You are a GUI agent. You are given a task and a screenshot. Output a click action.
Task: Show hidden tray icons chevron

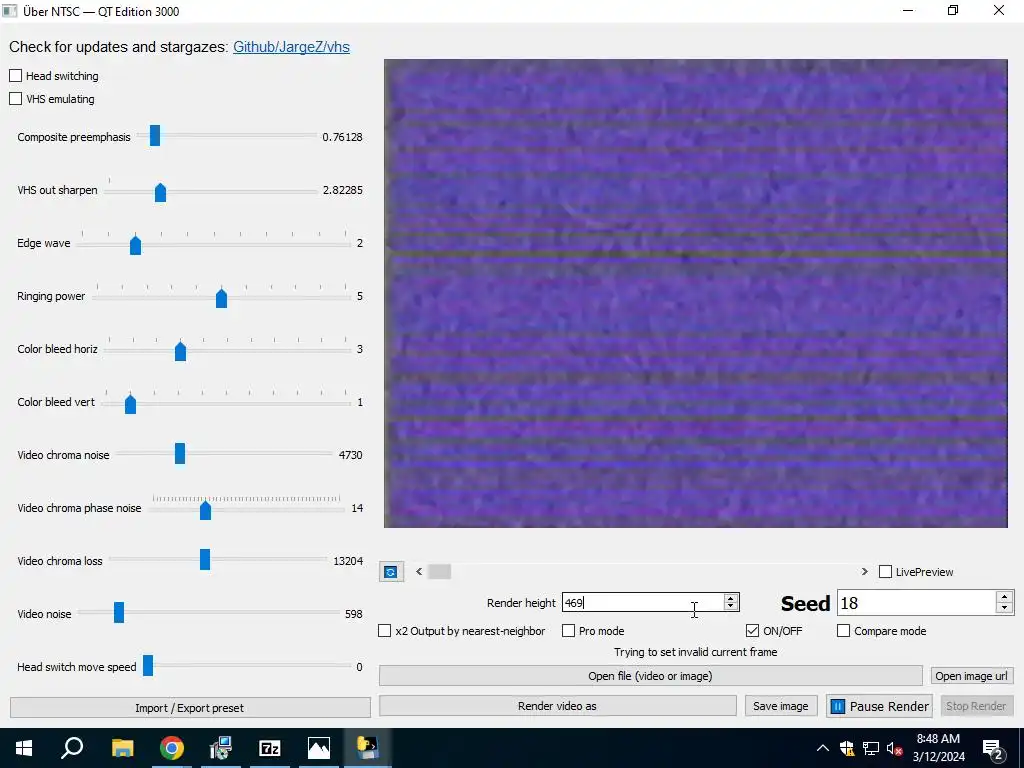click(x=823, y=748)
